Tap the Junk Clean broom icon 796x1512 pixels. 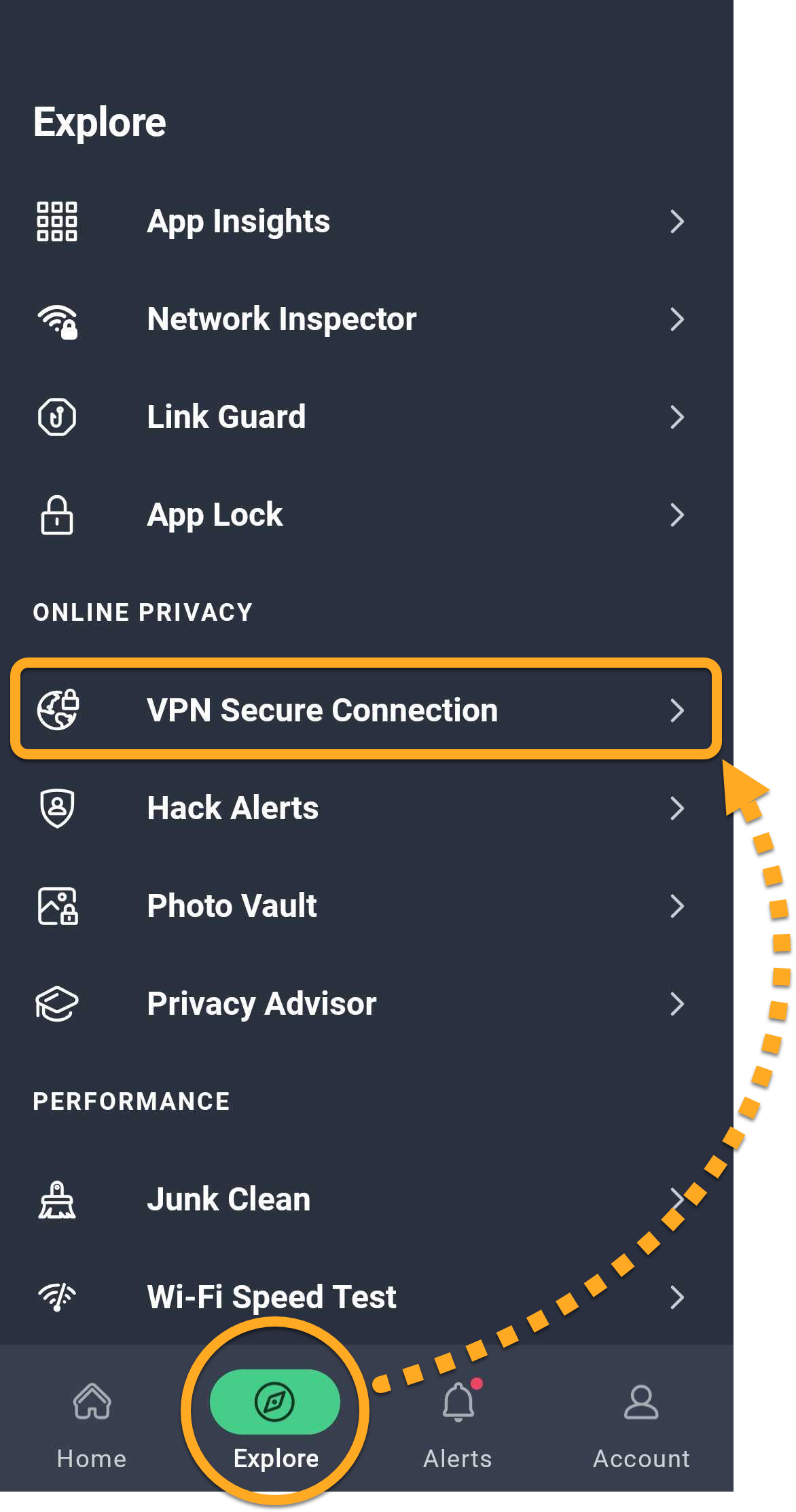[x=57, y=1200]
